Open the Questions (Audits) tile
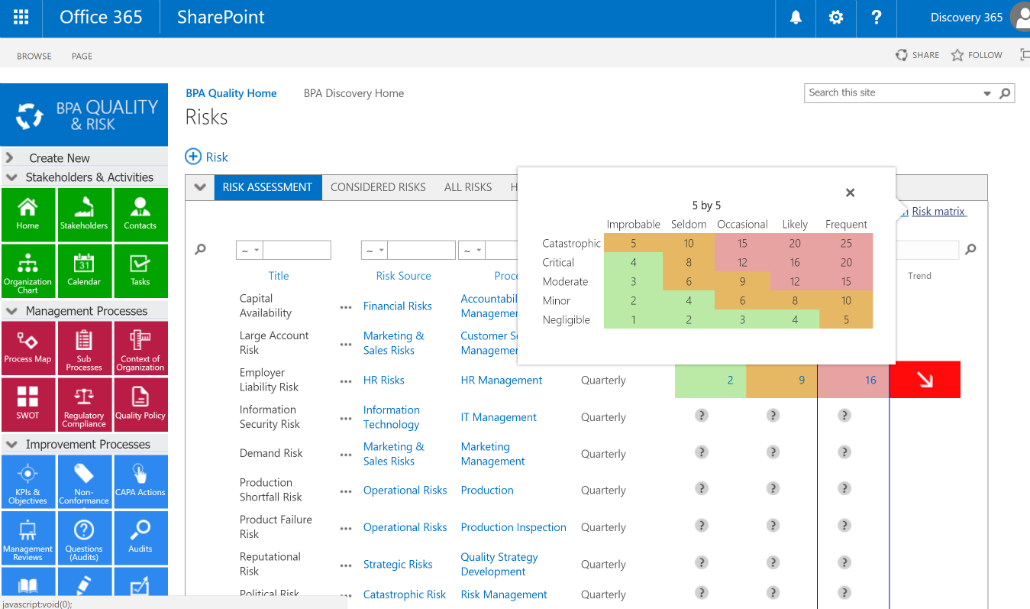This screenshot has height=609, width=1030. click(84, 538)
